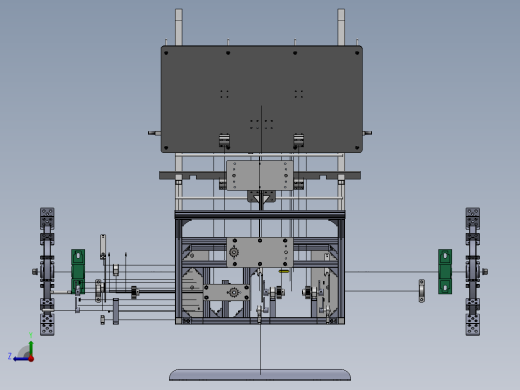This screenshot has height=390, width=520.
Task: Select the right green bearing block
Action: pos(445,271)
